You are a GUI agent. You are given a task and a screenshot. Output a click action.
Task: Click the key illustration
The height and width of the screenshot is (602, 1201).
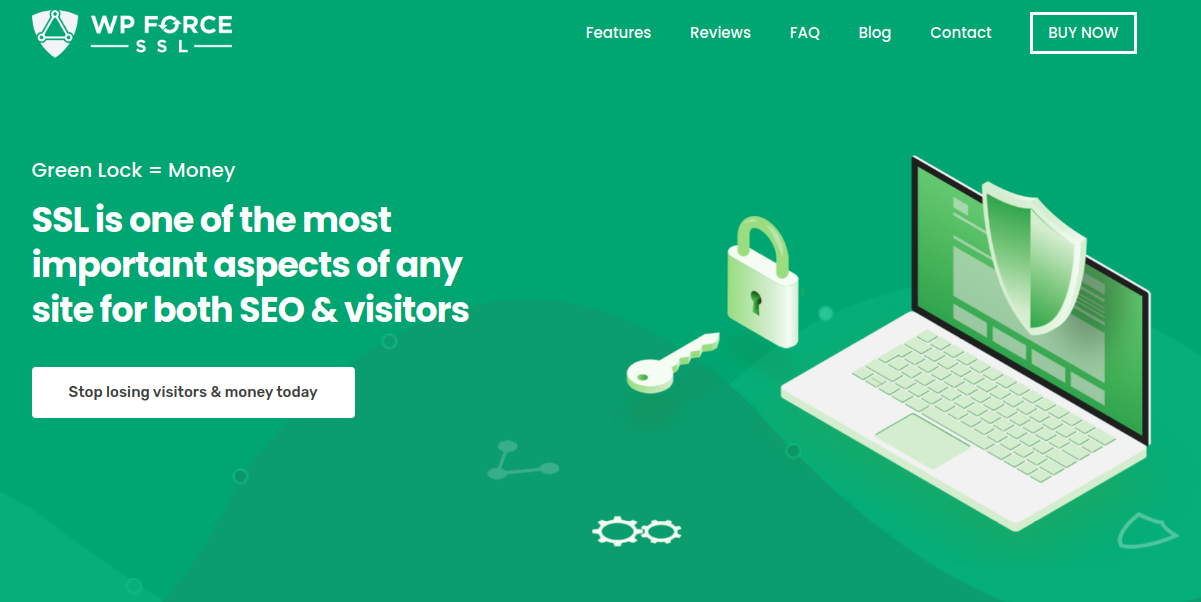coord(672,362)
